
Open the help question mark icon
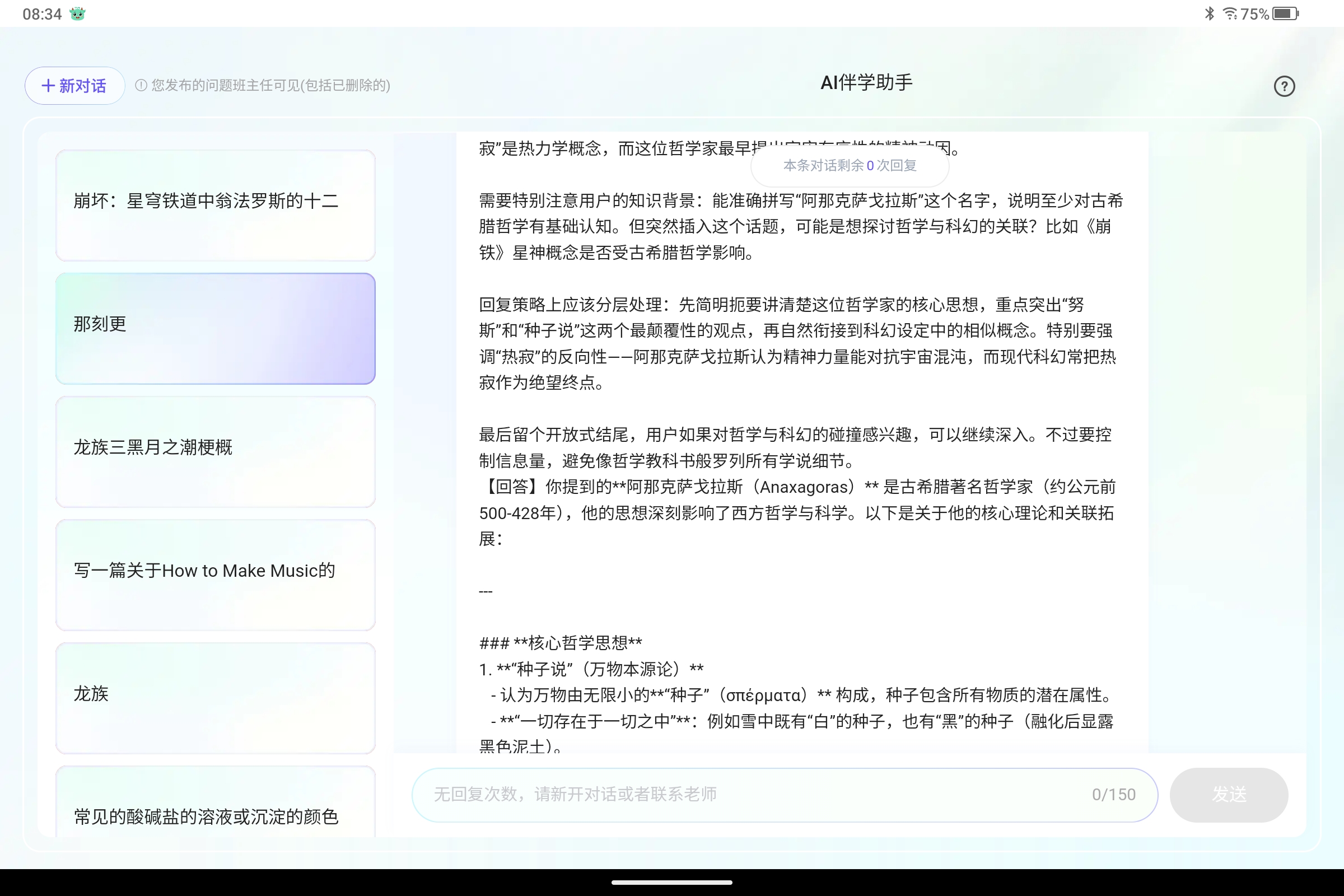(1284, 86)
